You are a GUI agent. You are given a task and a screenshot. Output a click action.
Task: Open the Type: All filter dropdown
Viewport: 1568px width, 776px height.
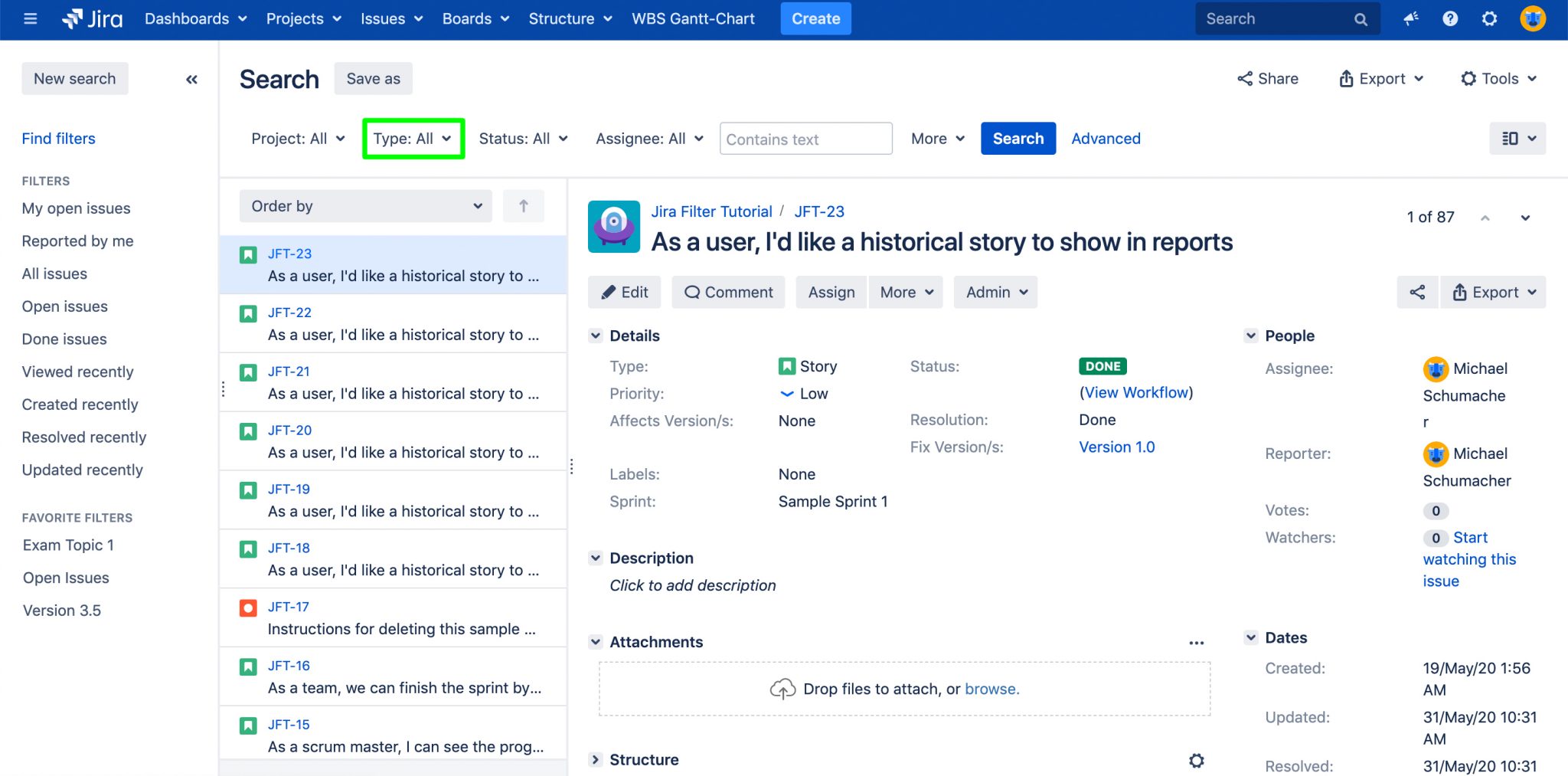(x=413, y=138)
